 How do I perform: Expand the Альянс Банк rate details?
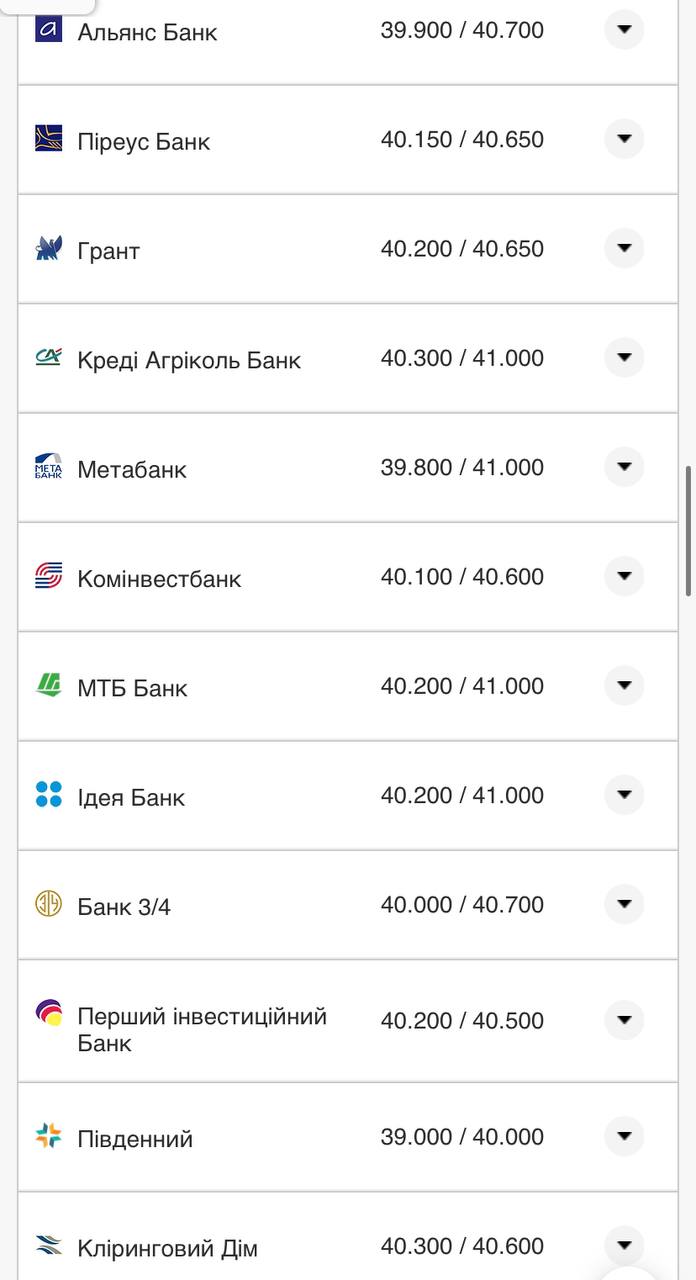624,30
